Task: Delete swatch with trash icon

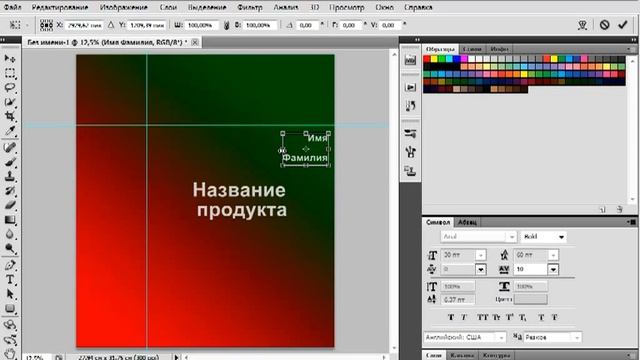Action: (x=619, y=209)
